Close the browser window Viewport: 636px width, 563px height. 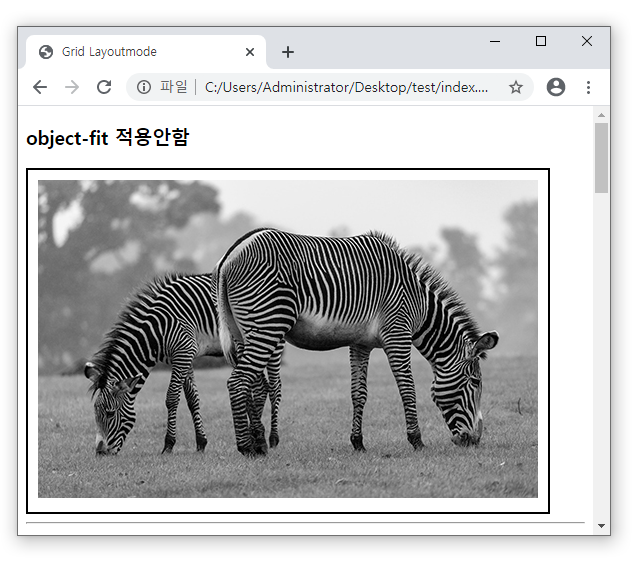[587, 41]
